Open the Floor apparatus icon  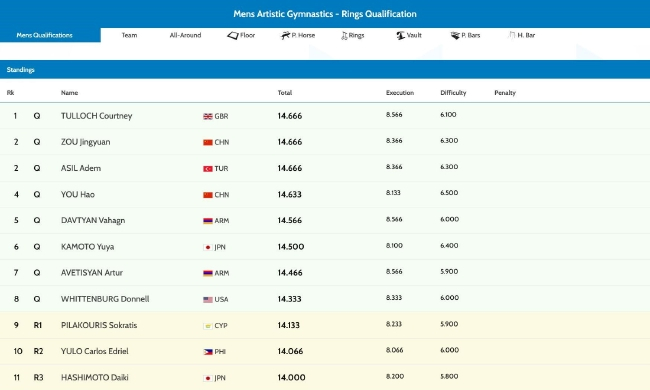(x=233, y=36)
